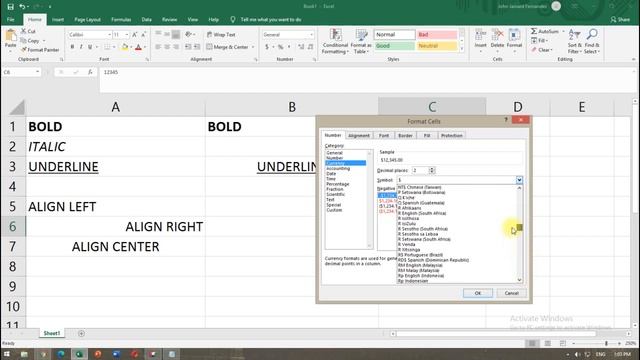Image resolution: width=640 pixels, height=360 pixels.
Task: Click Decrease Indent icon
Action: (x=188, y=47)
